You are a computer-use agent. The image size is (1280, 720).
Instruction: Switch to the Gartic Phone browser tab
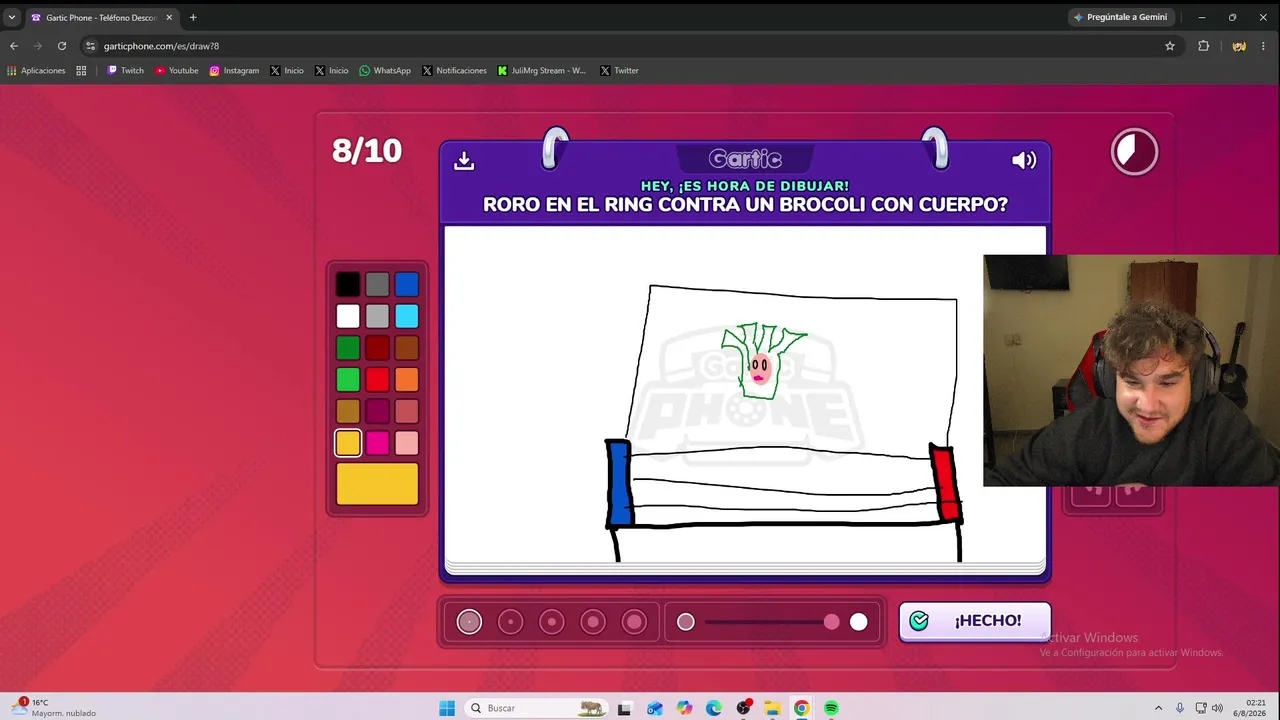(x=100, y=17)
